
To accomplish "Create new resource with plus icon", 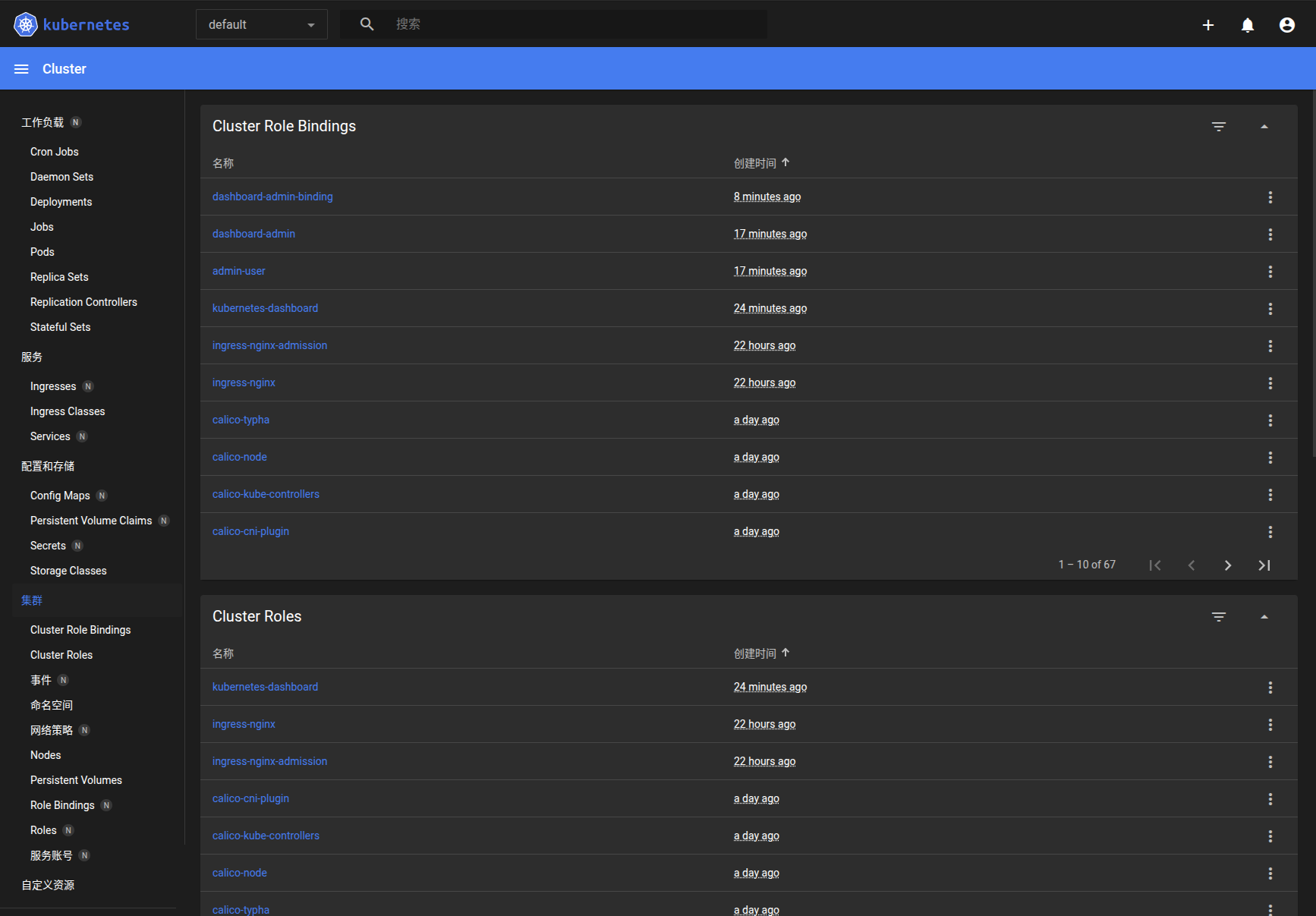I will click(x=1208, y=25).
